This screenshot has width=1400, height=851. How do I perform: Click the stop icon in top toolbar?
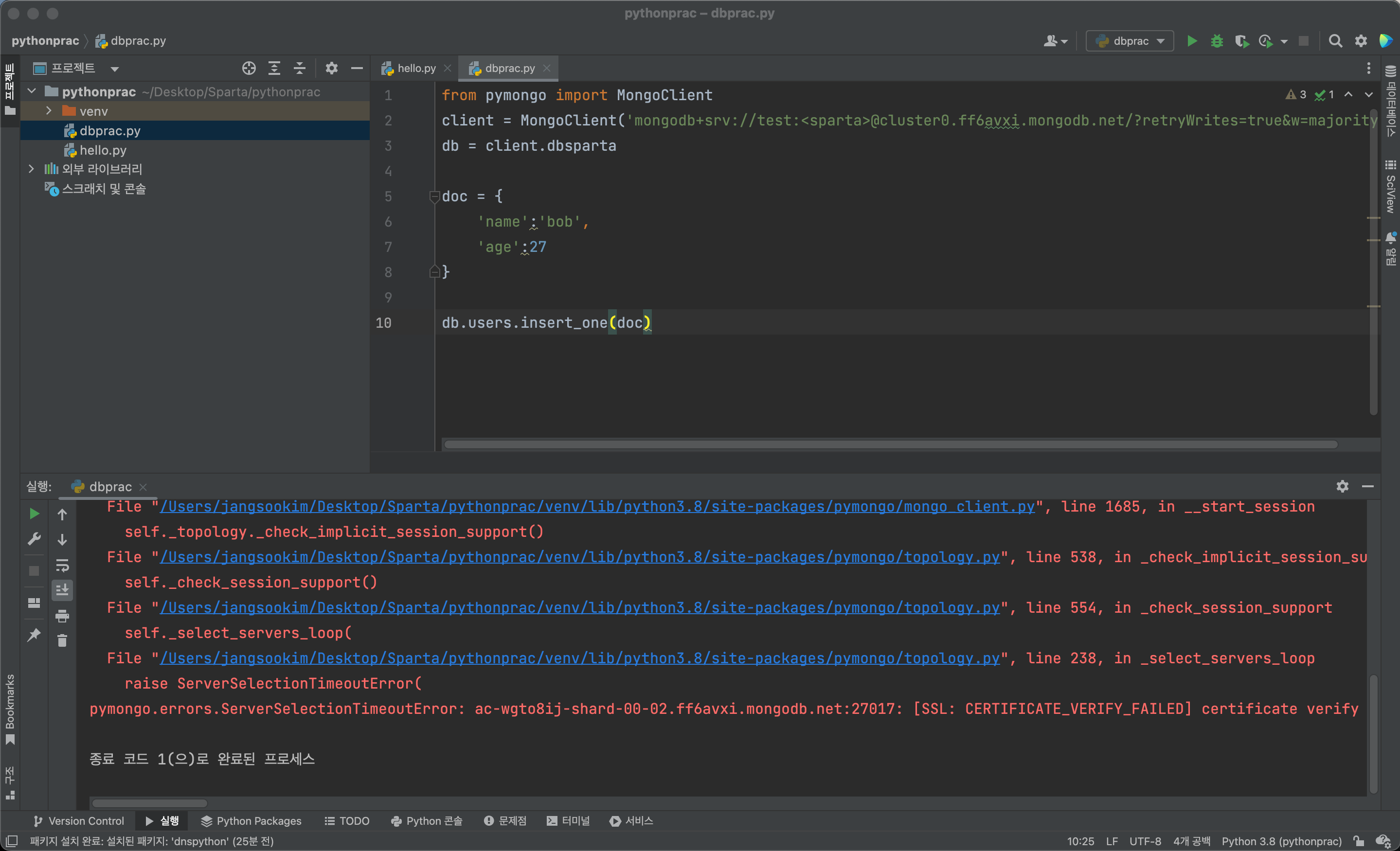(1304, 41)
